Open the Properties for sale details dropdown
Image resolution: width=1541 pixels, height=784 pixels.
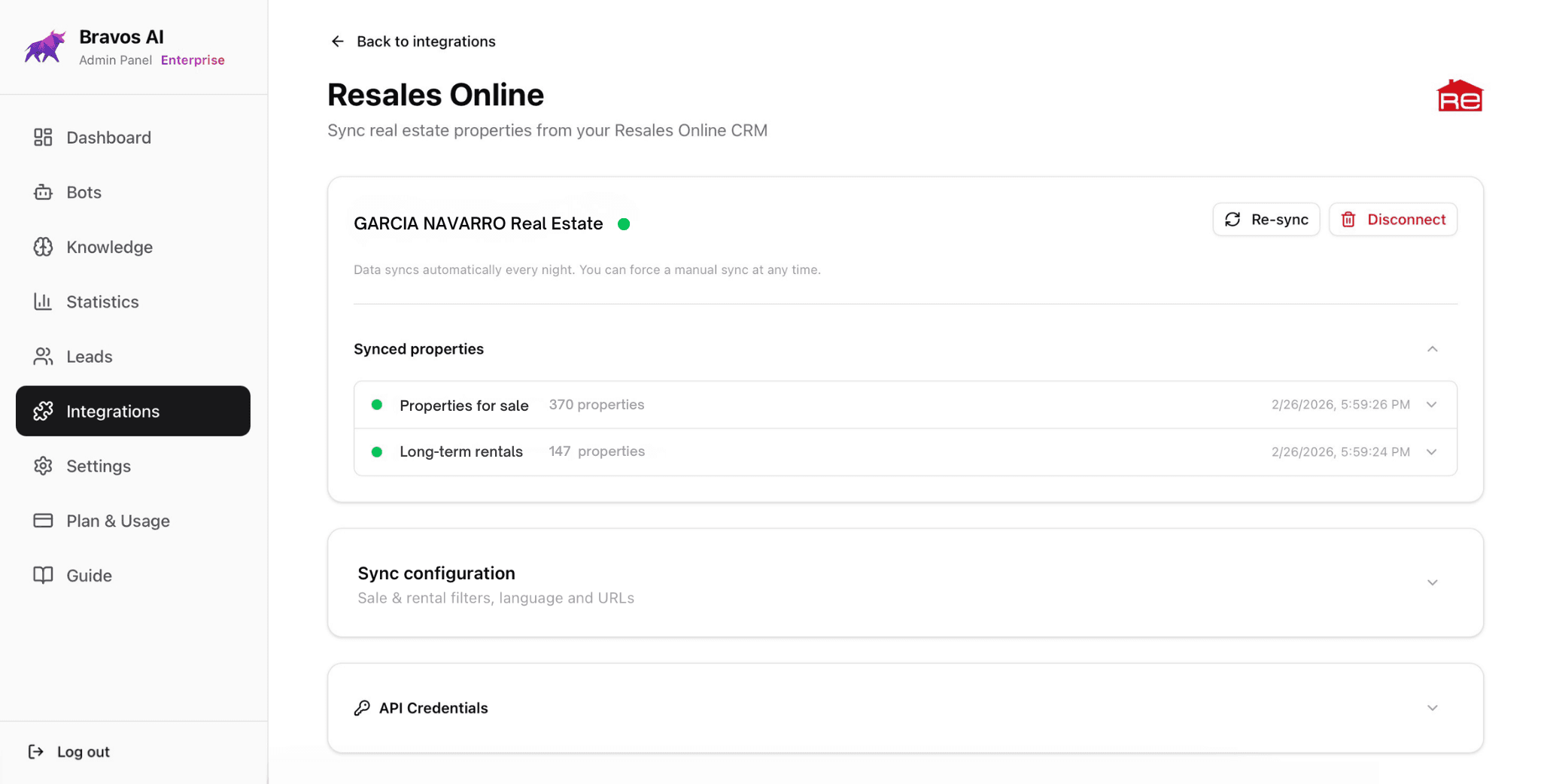point(1430,404)
